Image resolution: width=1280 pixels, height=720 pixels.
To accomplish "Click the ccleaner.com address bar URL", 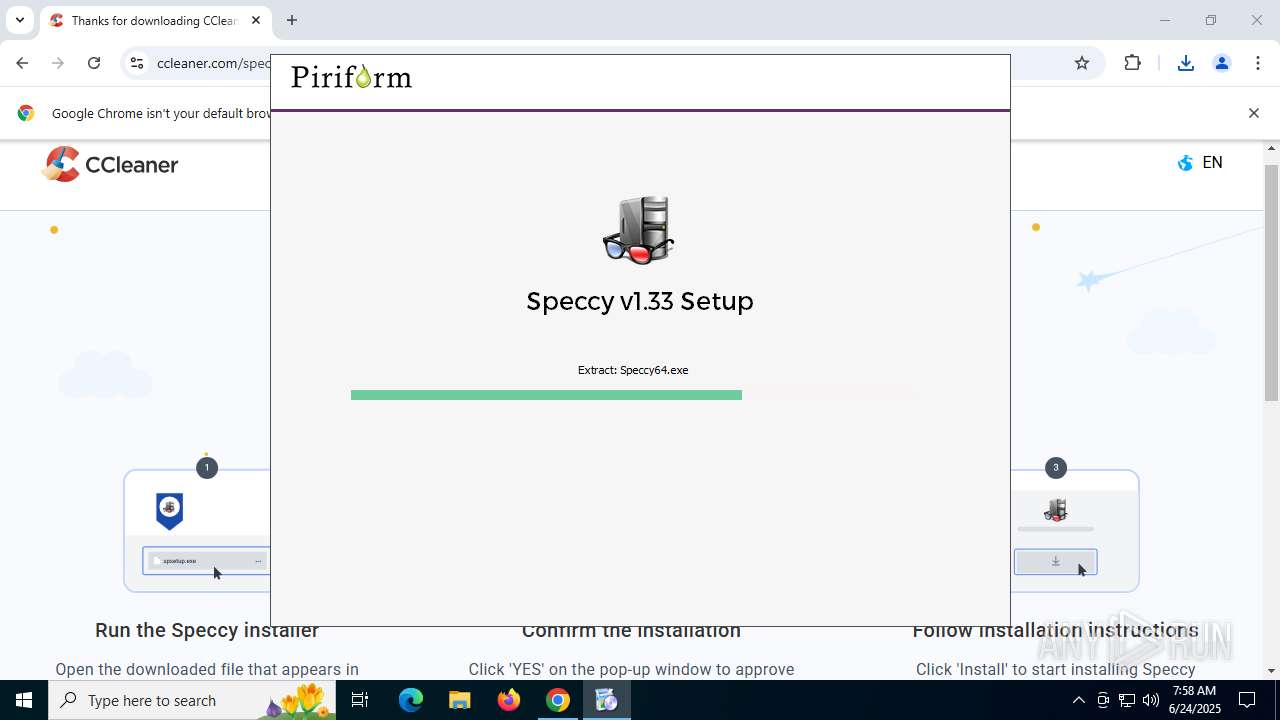I will point(214,63).
